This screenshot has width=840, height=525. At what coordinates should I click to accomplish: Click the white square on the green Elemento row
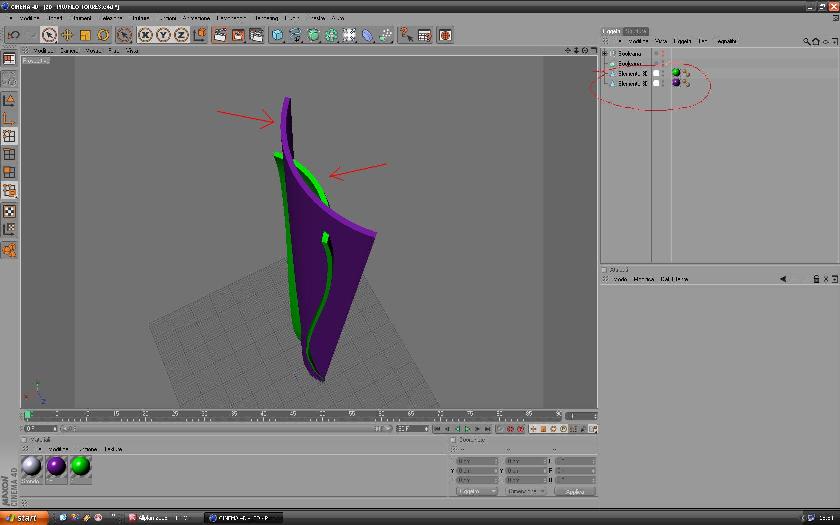pos(656,73)
